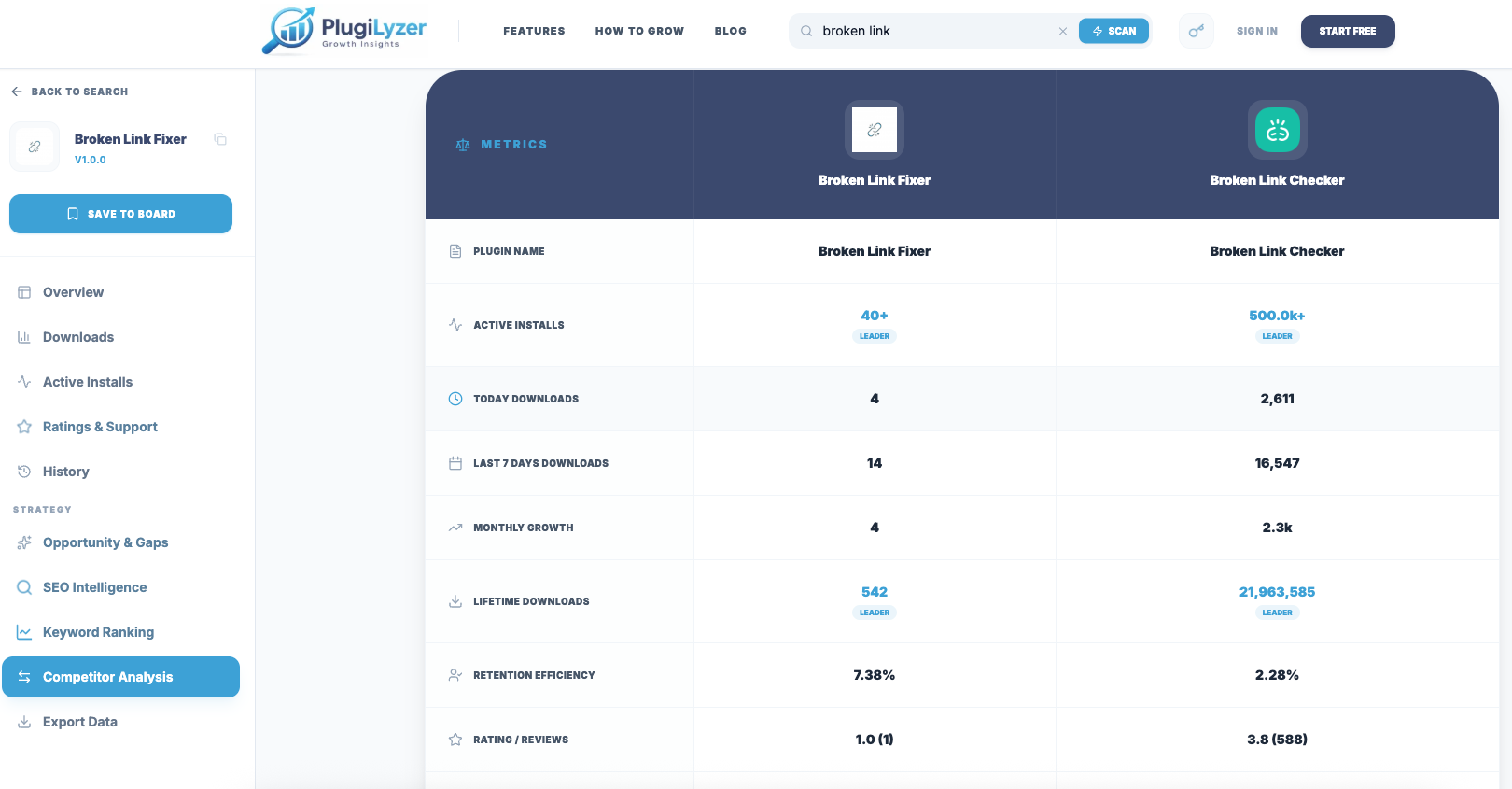This screenshot has height=789, width=1512.
Task: Start a free account with Start Free
Action: click(x=1348, y=31)
